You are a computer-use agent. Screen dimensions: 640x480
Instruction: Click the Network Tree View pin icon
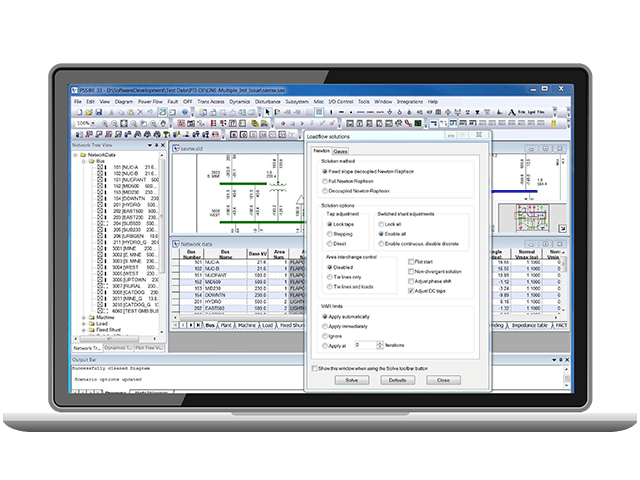click(x=153, y=145)
